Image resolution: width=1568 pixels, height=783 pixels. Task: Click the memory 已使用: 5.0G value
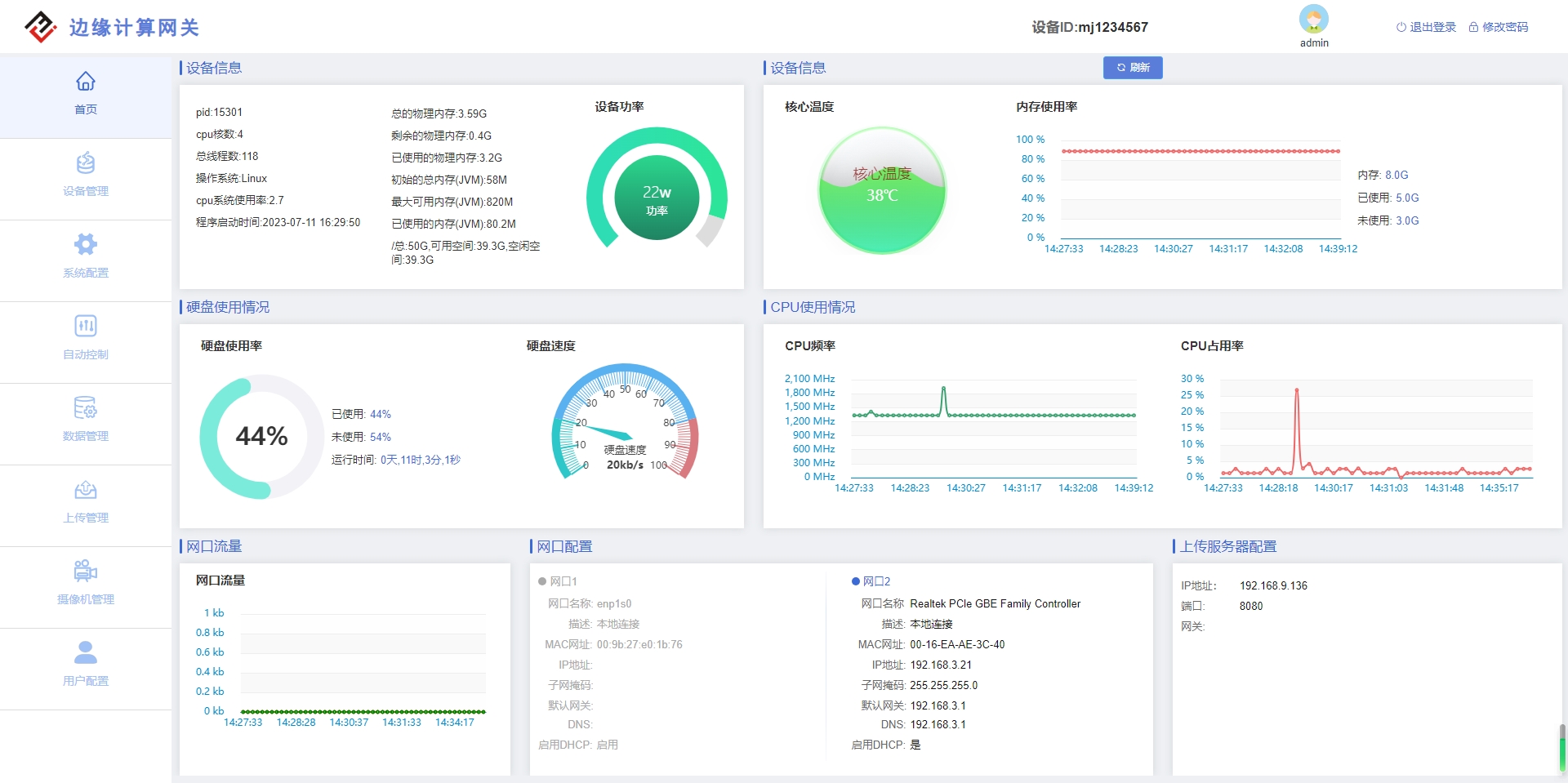click(1407, 198)
